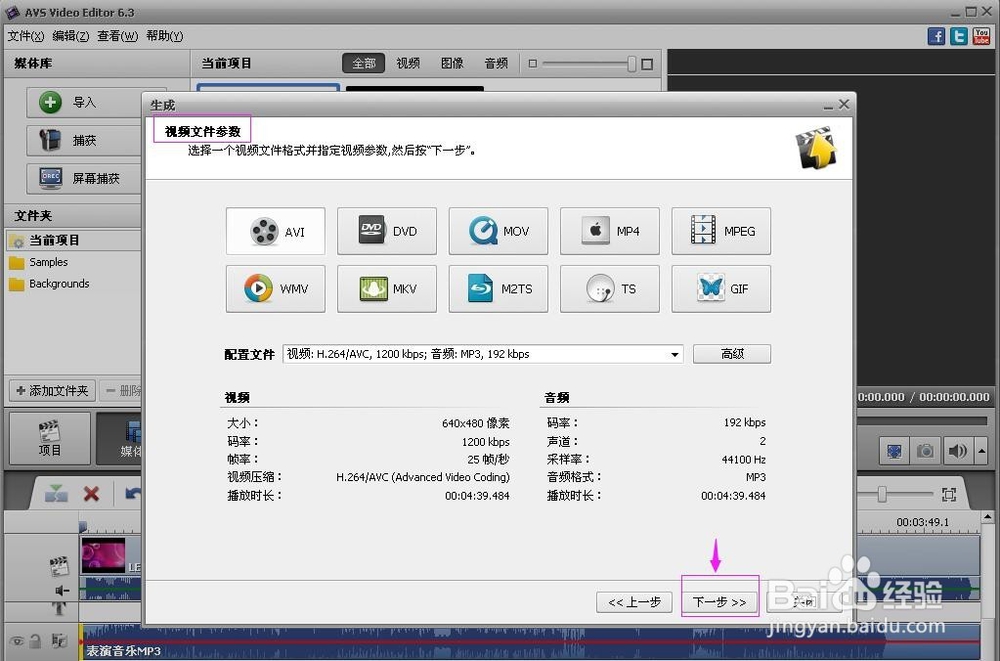Select the TS format button
1000x661 pixels.
coord(610,289)
